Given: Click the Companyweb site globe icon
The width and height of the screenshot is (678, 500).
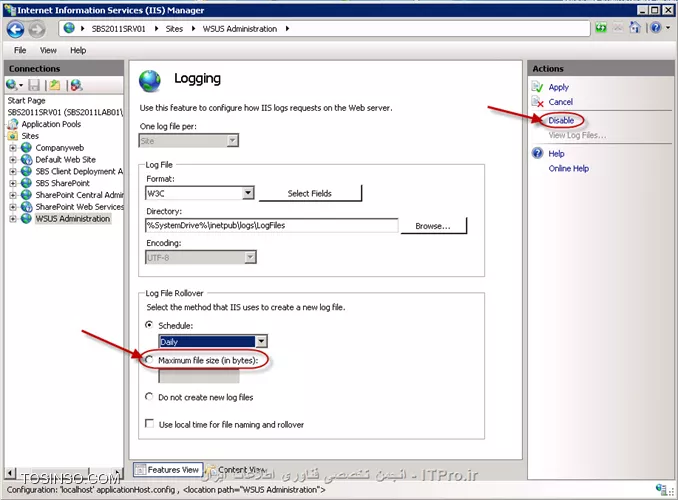Looking at the screenshot, I should (x=26, y=148).
